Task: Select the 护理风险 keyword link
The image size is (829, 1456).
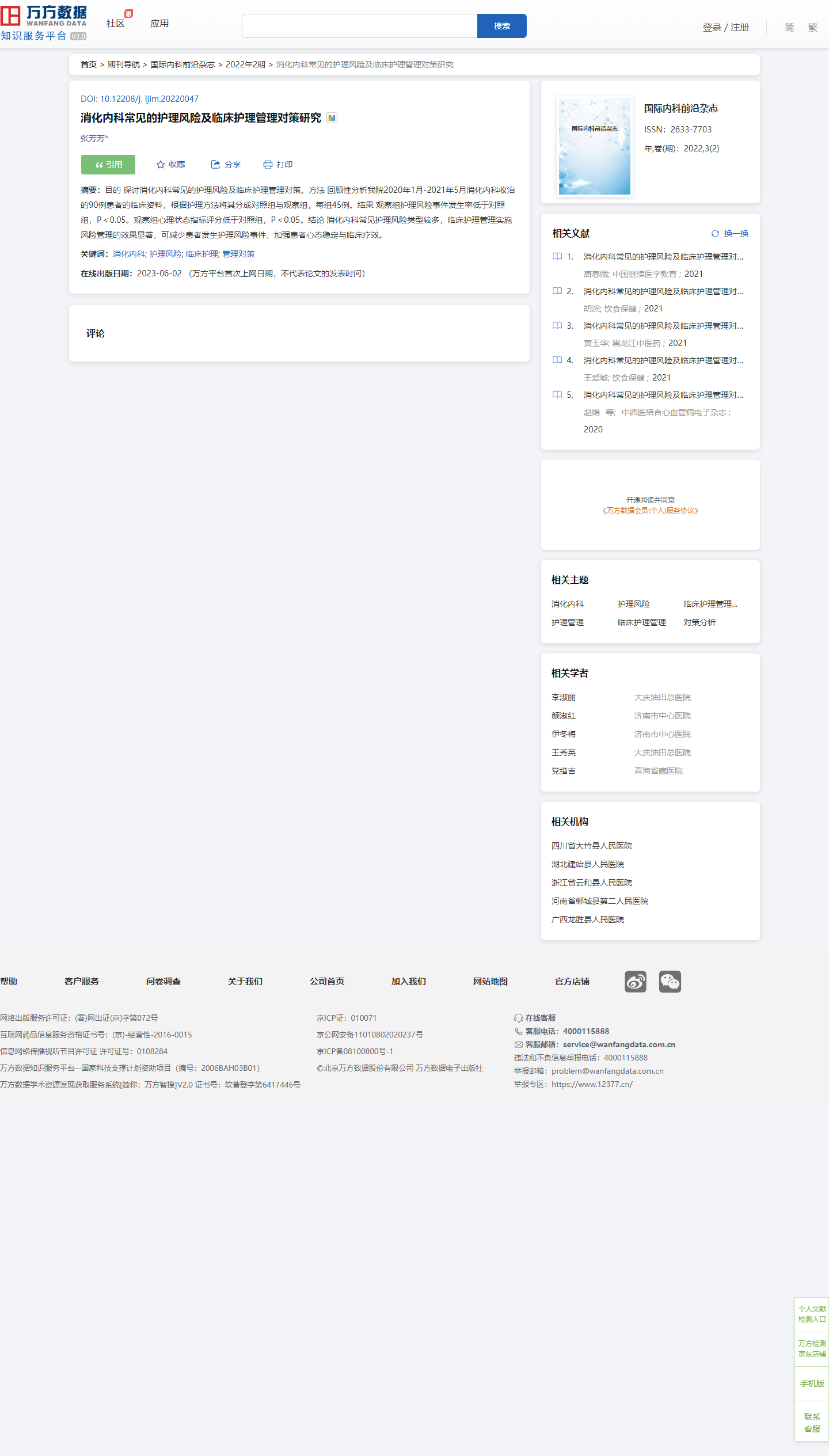Action: [165, 254]
